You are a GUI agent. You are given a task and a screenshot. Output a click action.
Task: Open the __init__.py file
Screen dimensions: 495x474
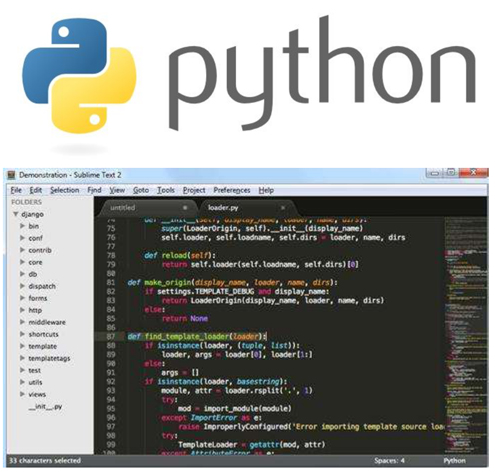click(x=45, y=407)
